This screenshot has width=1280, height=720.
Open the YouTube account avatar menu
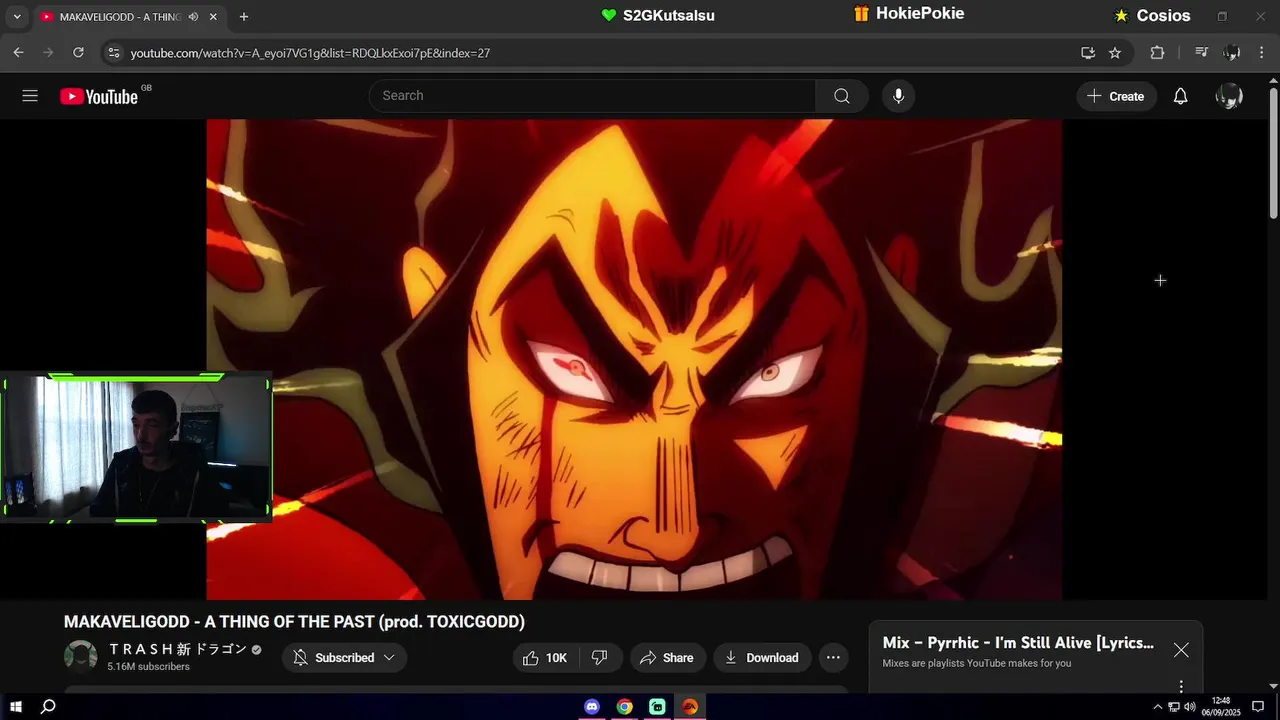(1229, 96)
